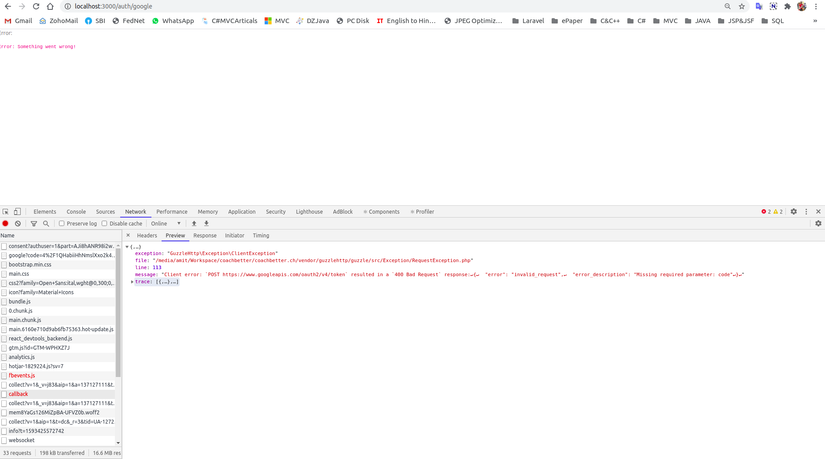Tick the checkbox beside callback request
Screen dimensions: 825x459
pyautogui.click(x=4, y=394)
